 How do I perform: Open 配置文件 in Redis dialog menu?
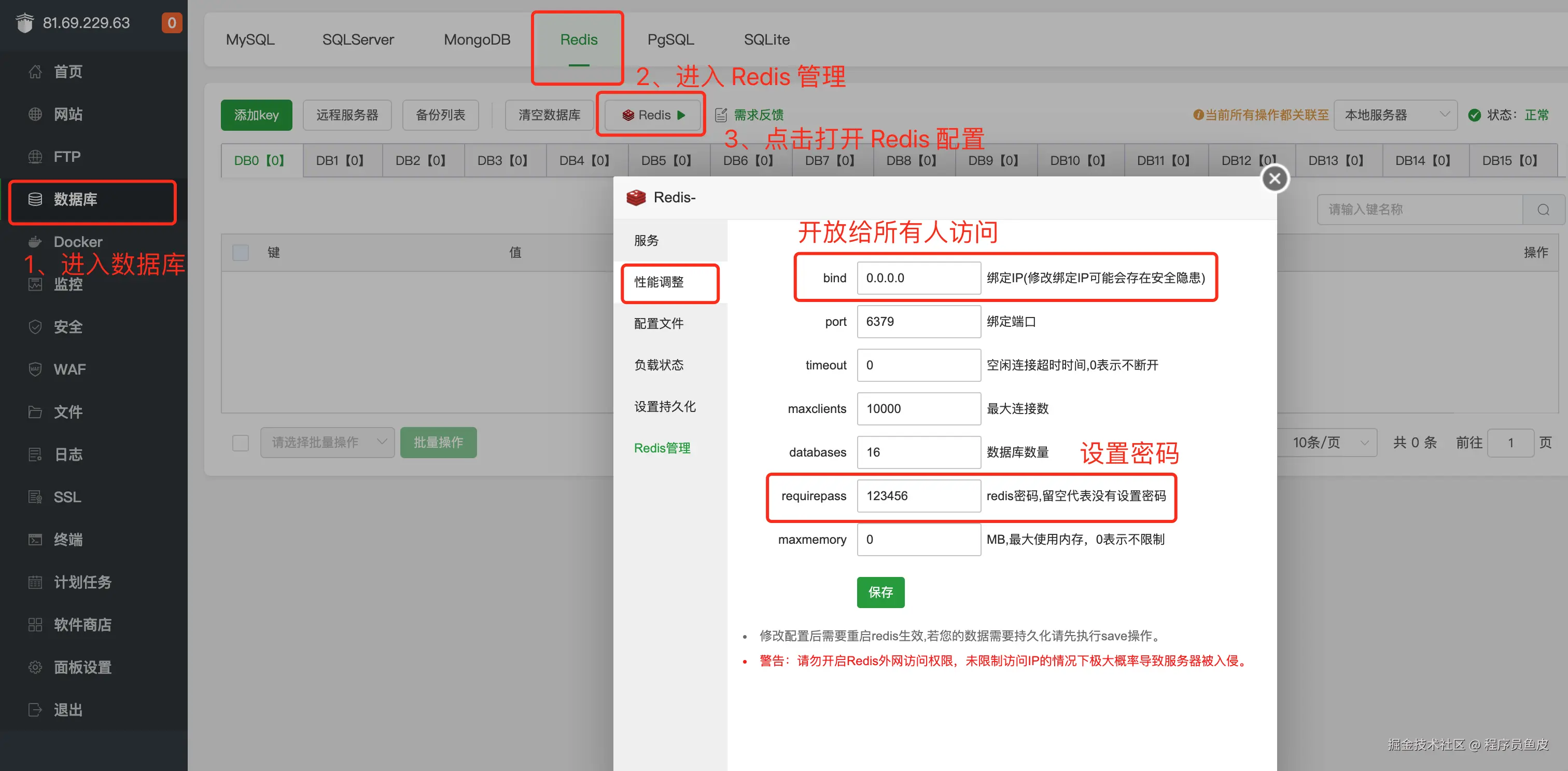[x=659, y=323]
